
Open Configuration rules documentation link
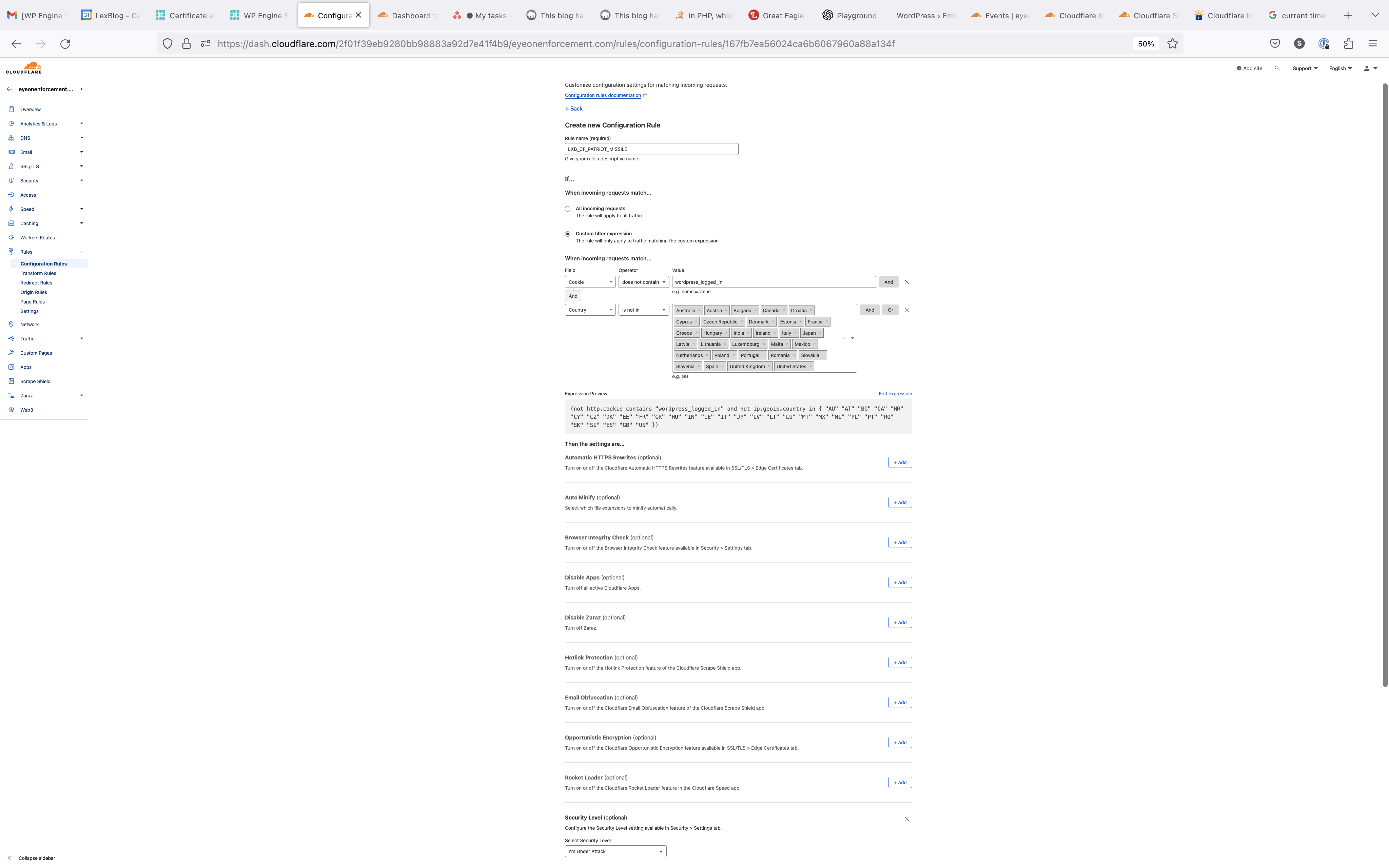tap(606, 95)
